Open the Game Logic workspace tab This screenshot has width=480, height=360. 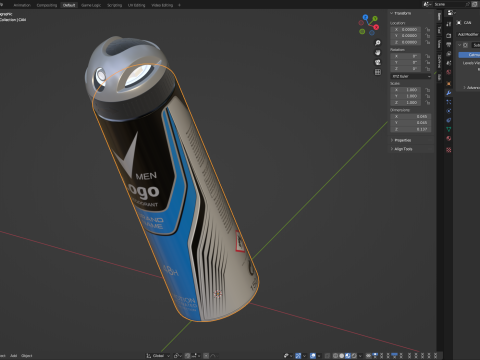coord(91,5)
